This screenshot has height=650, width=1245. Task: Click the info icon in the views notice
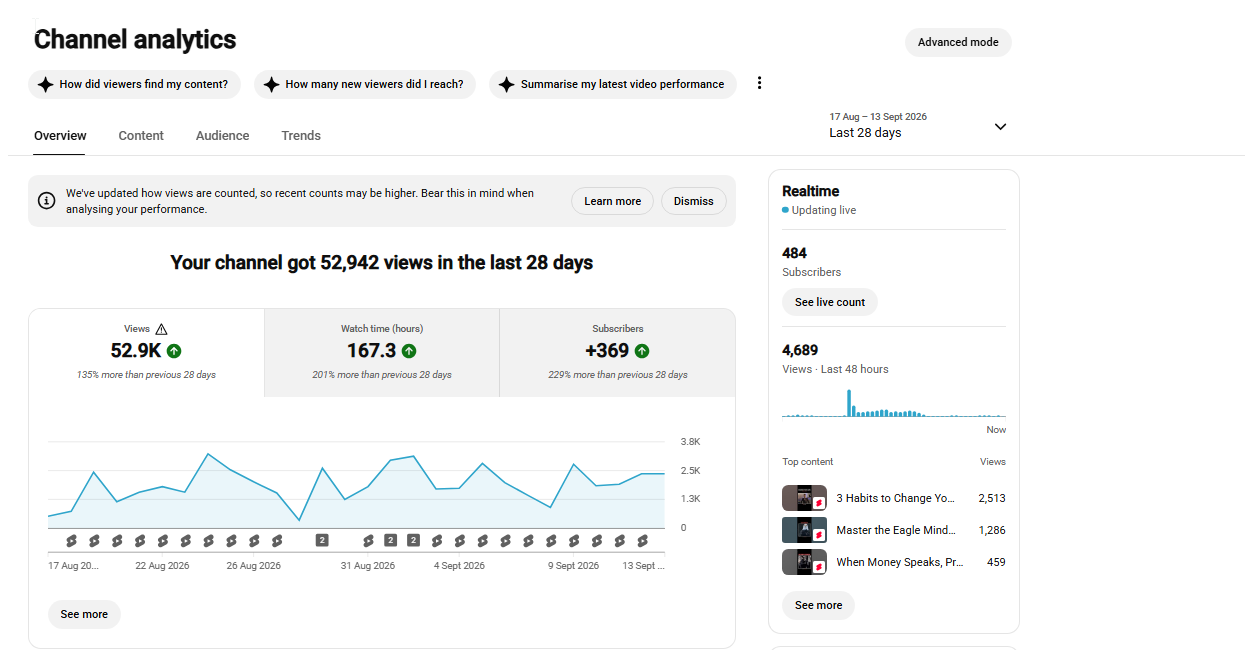(x=46, y=200)
